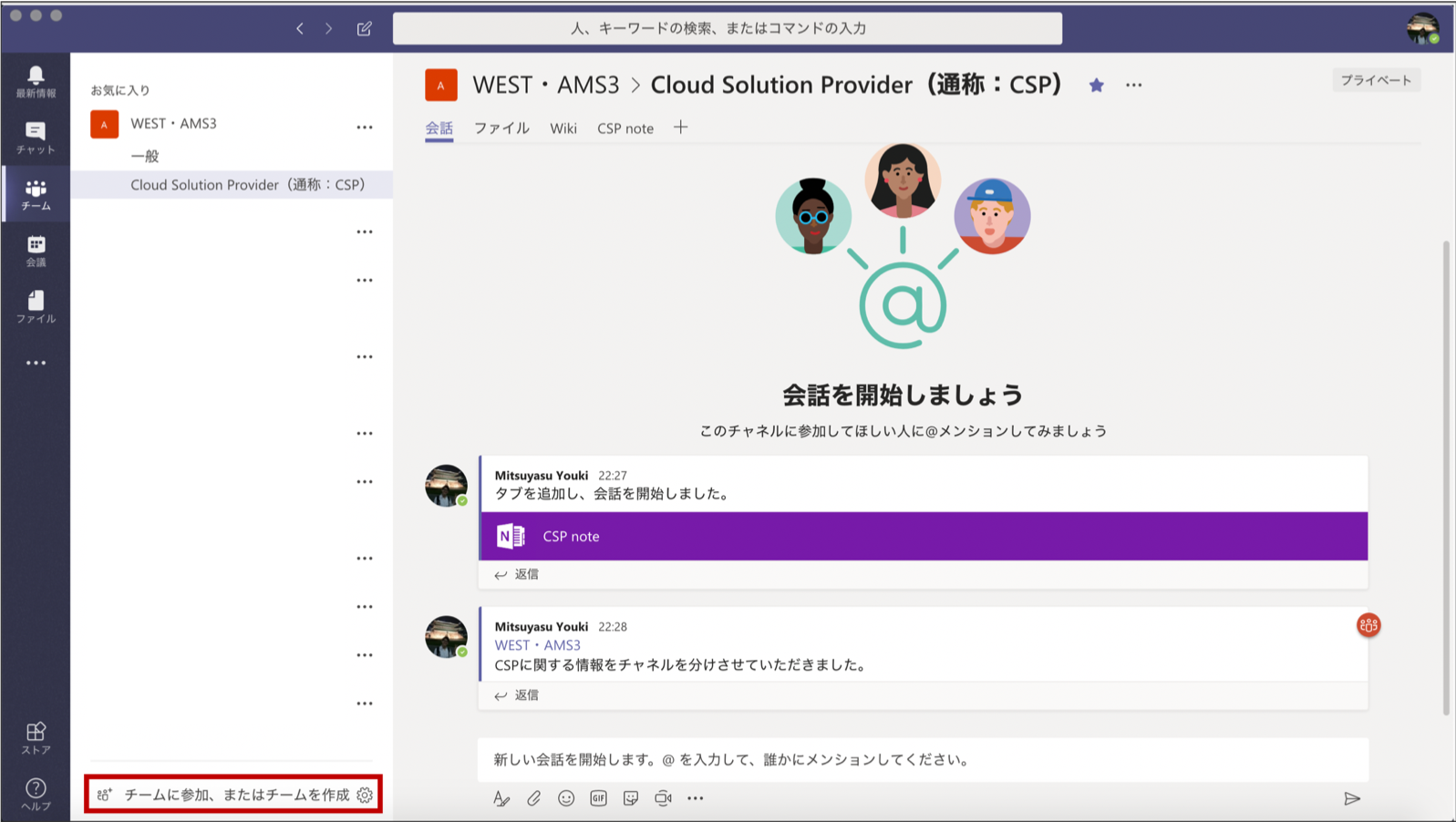The image size is (1456, 822).
Task: Open the Files (ファイル) sidebar icon
Action: (36, 307)
